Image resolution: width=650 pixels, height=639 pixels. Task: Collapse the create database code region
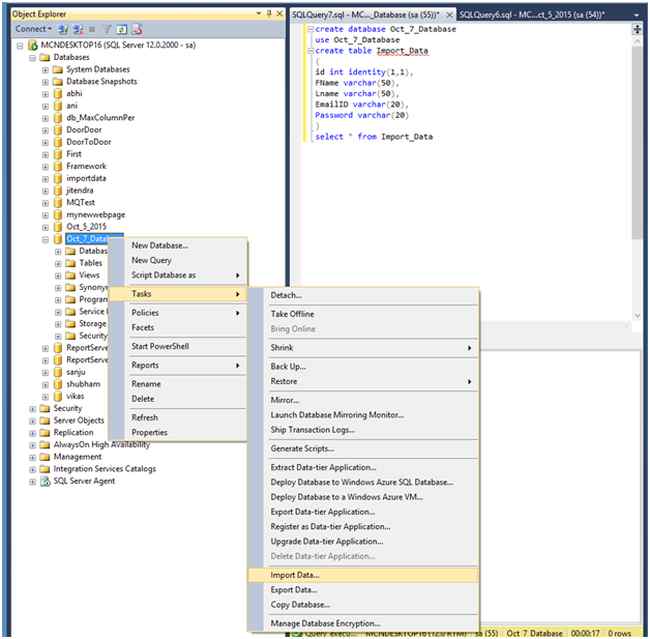click(x=310, y=29)
